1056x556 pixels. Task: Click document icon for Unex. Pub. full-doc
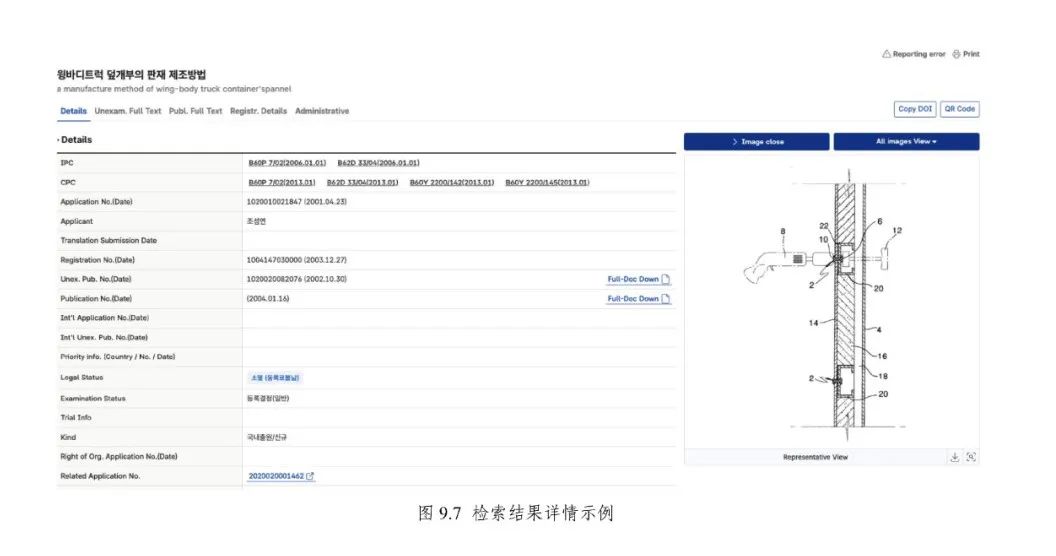click(x=666, y=279)
